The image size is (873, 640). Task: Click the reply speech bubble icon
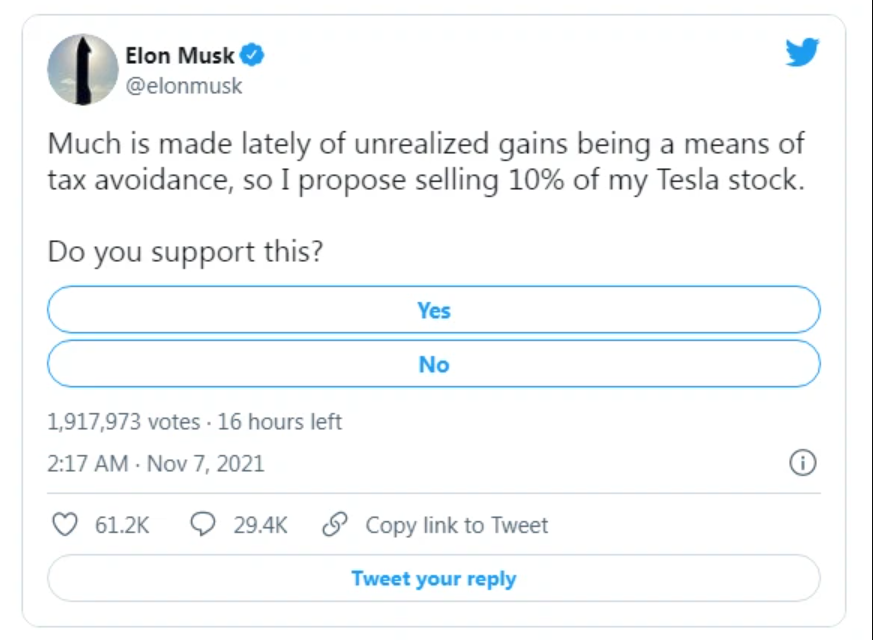tap(203, 524)
